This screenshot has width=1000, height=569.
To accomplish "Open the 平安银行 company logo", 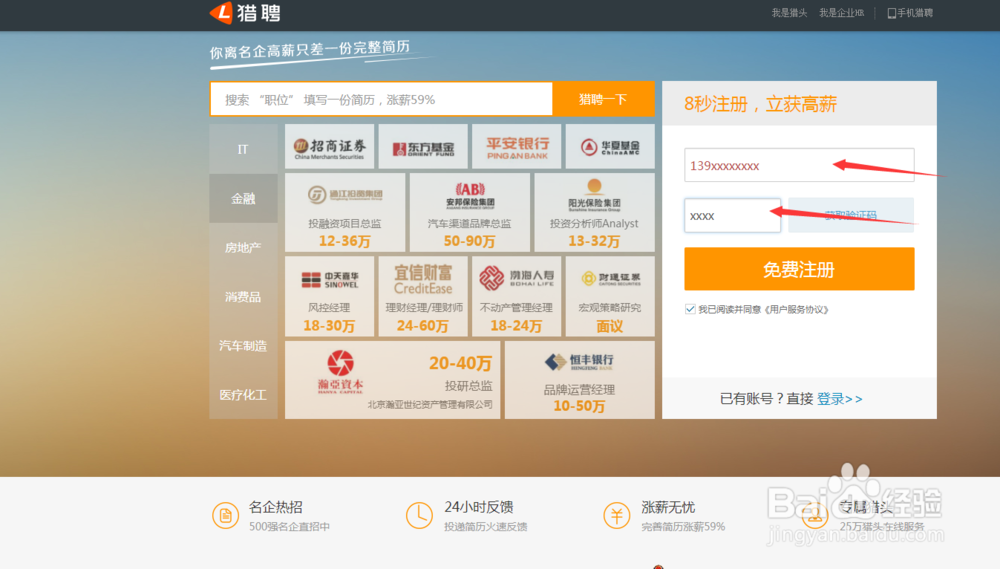I will 517,147.
